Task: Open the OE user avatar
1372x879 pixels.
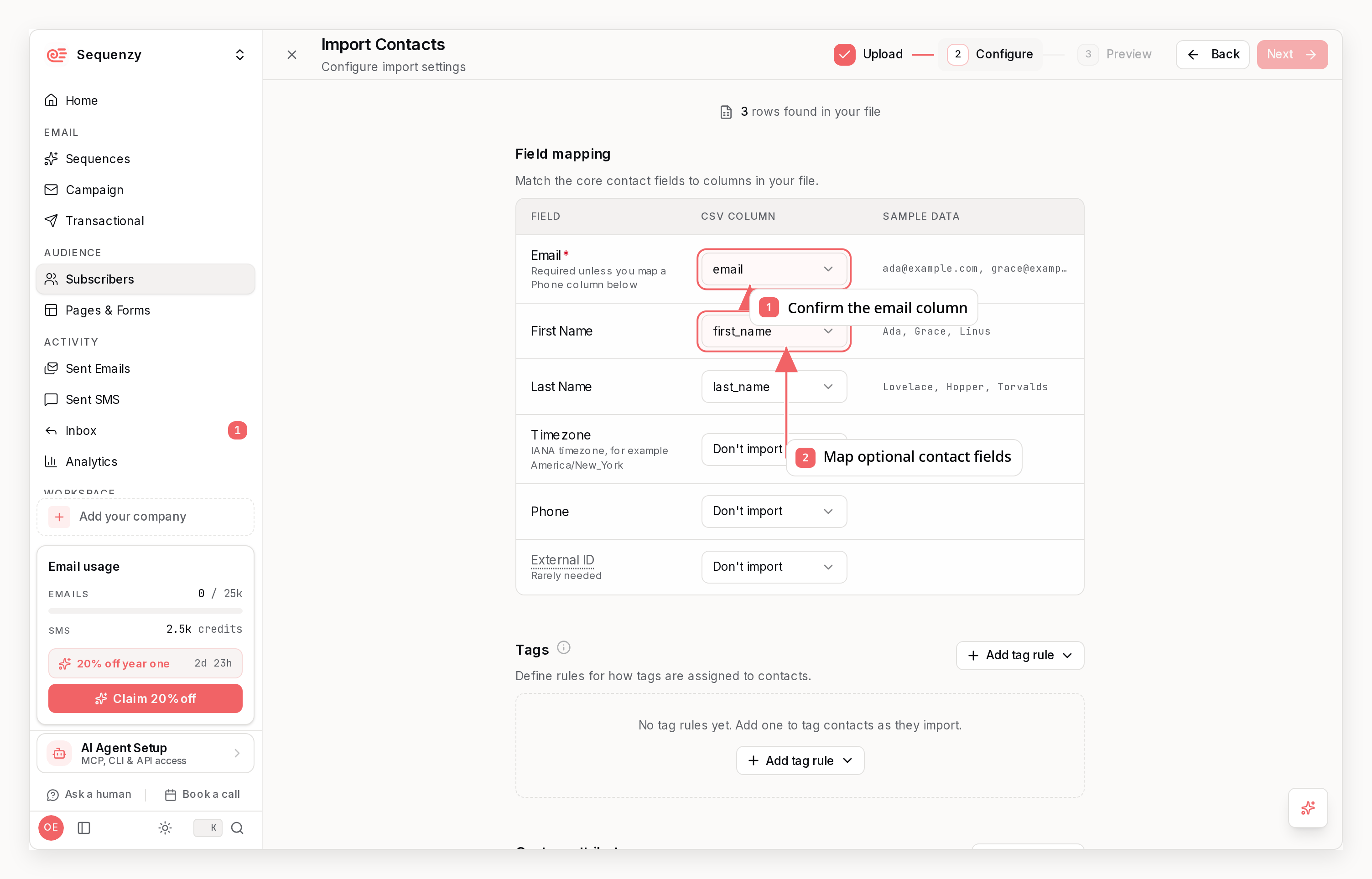Action: 51,827
